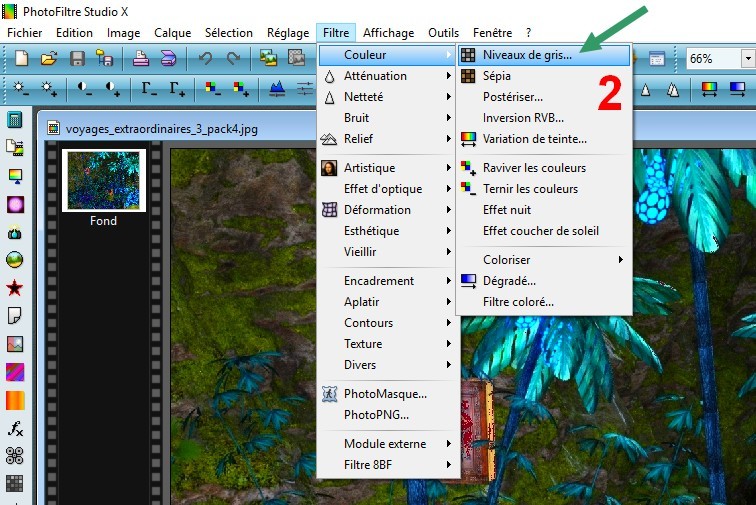Select Dégradé menu entry
Viewport: 756px width, 505px height.
click(544, 281)
